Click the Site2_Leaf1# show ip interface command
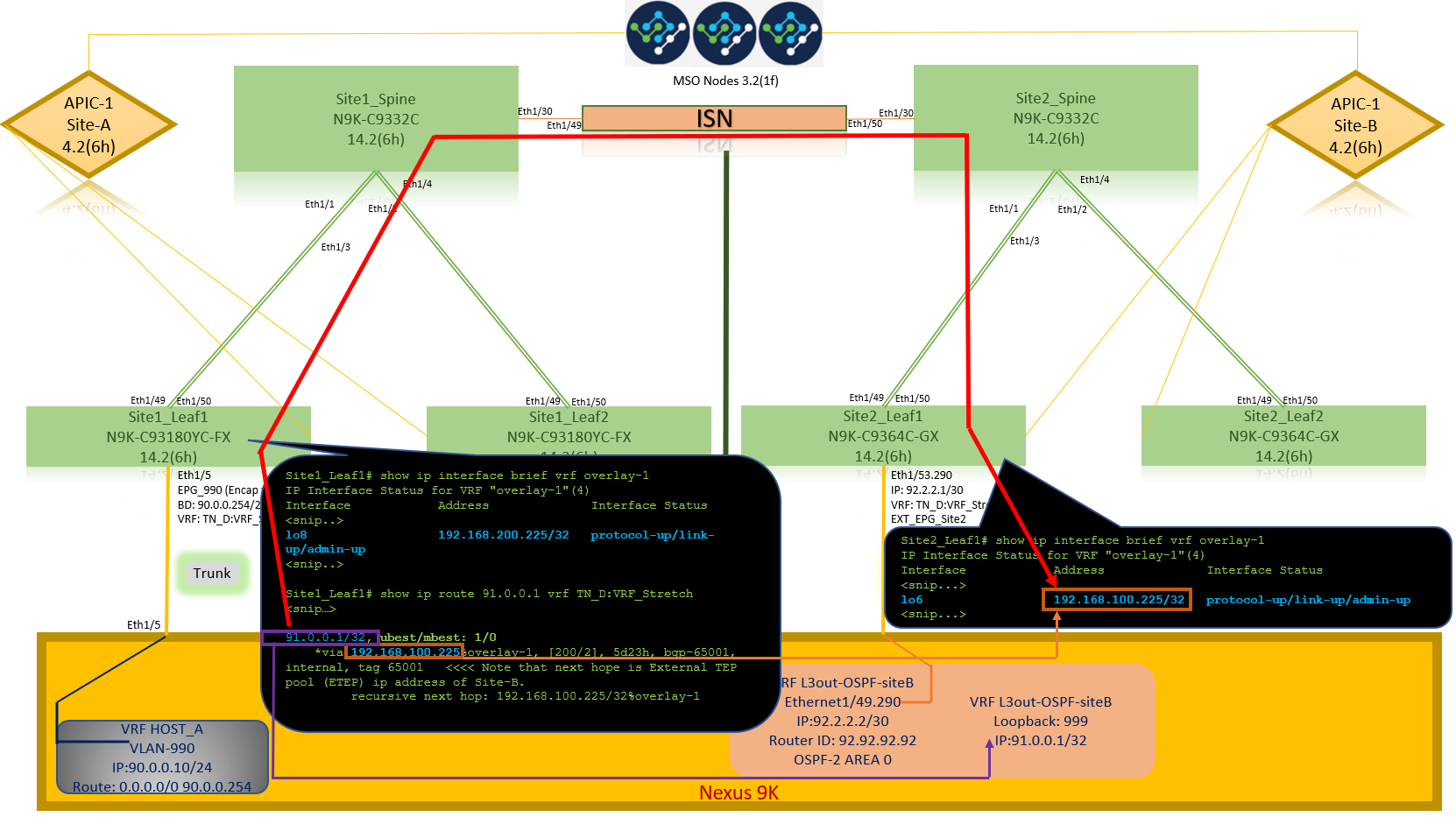Viewport: 1456px width, 817px height. 1083,540
